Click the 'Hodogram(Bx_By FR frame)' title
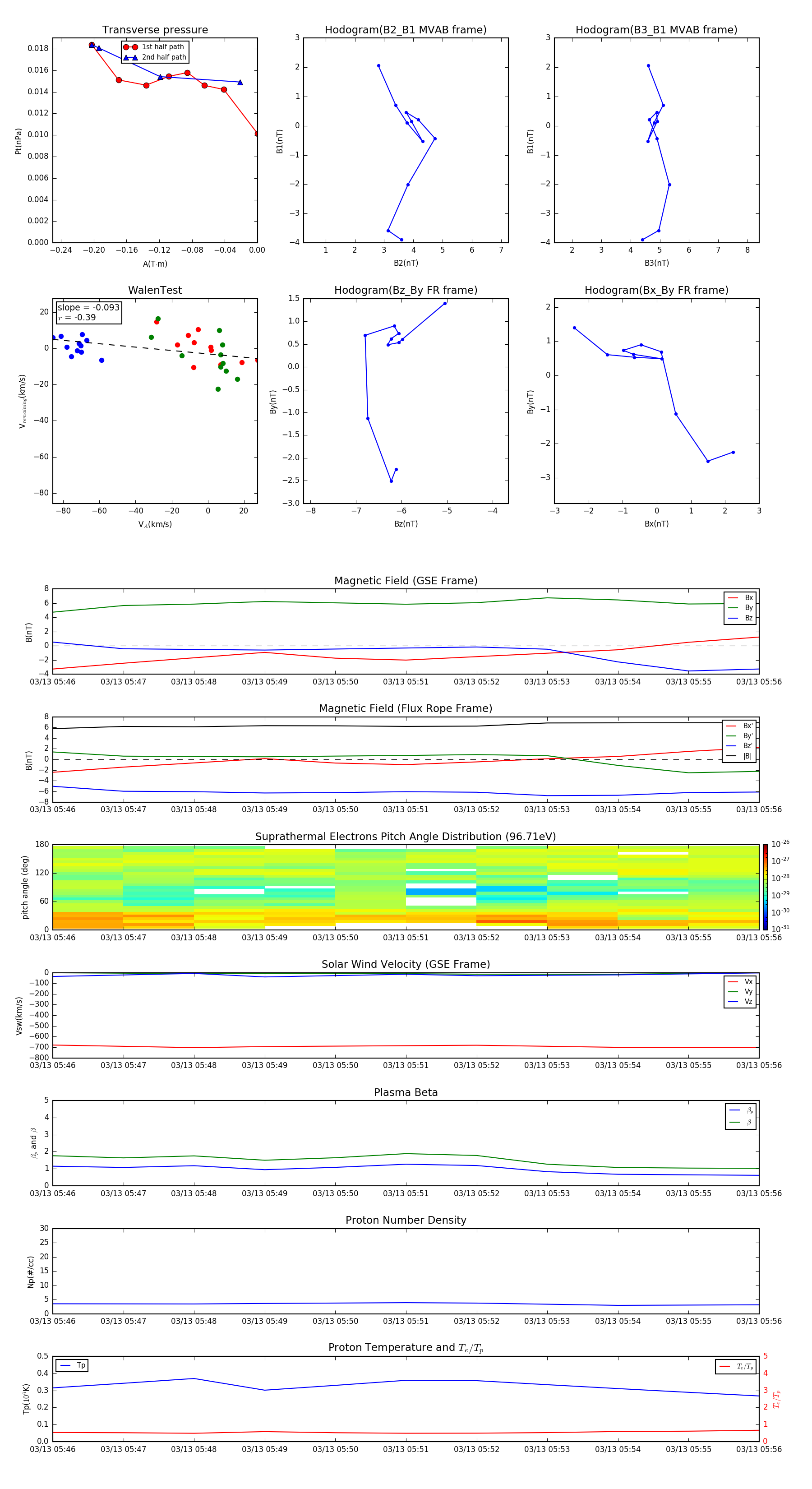The image size is (812, 1489). tap(656, 290)
